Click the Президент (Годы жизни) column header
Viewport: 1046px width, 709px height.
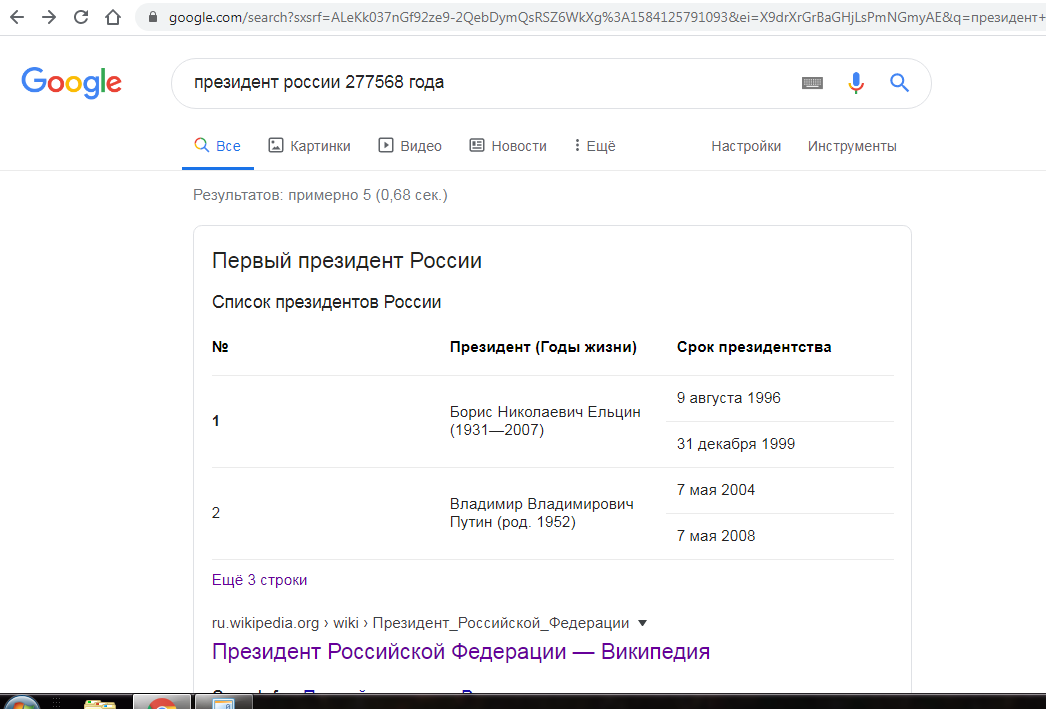tap(543, 347)
